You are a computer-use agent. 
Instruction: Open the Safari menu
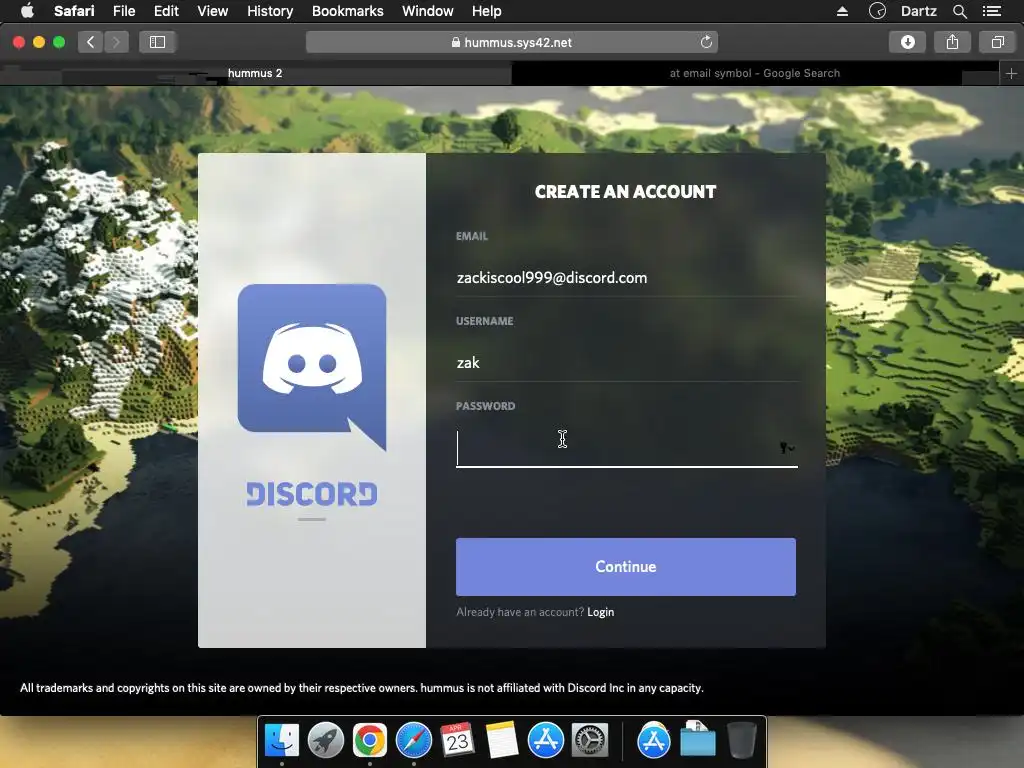74,11
